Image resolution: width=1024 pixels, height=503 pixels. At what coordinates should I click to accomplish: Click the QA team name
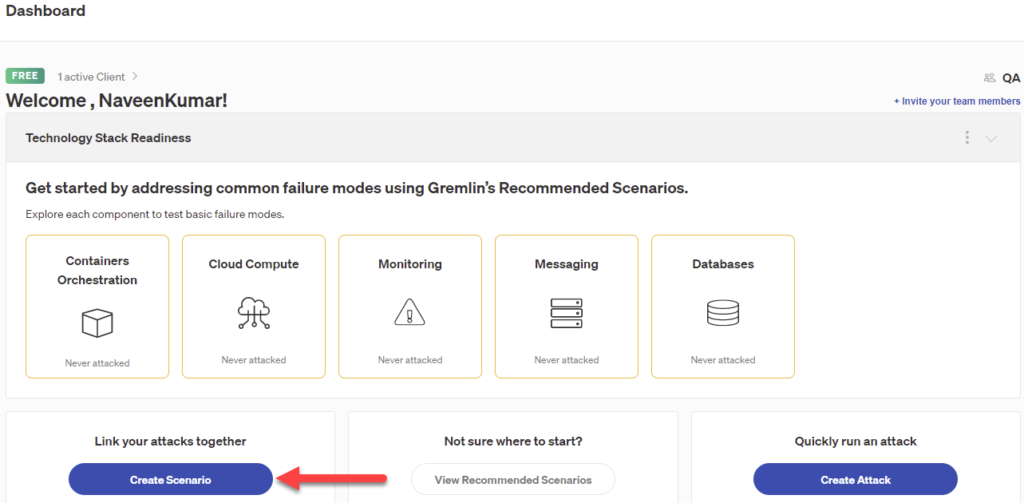point(1011,78)
